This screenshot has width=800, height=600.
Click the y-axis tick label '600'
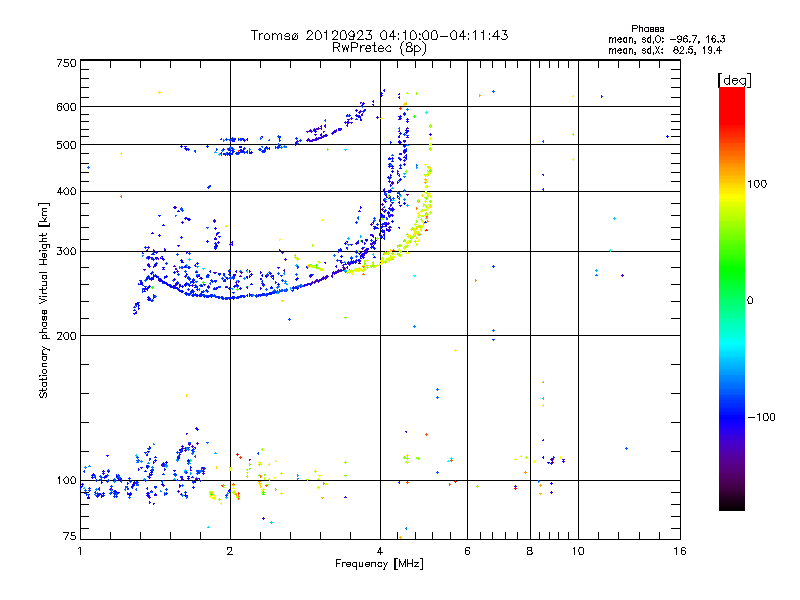pyautogui.click(x=66, y=107)
